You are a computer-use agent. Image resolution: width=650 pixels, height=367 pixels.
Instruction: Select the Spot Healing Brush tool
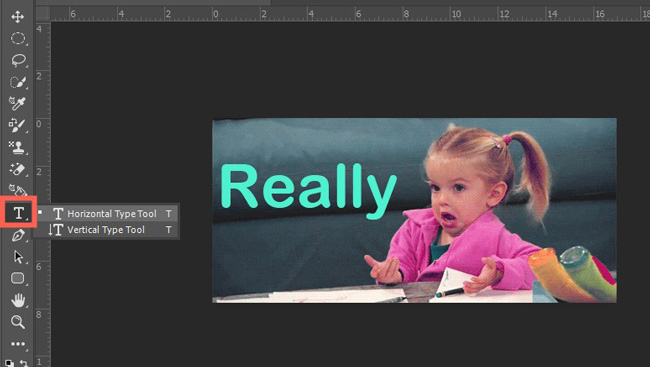point(17,125)
